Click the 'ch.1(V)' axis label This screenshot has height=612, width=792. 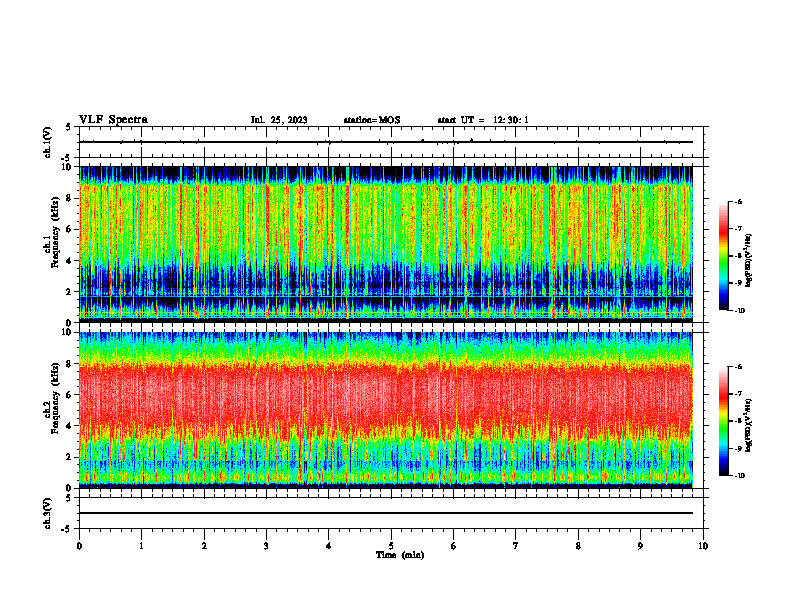[48, 142]
